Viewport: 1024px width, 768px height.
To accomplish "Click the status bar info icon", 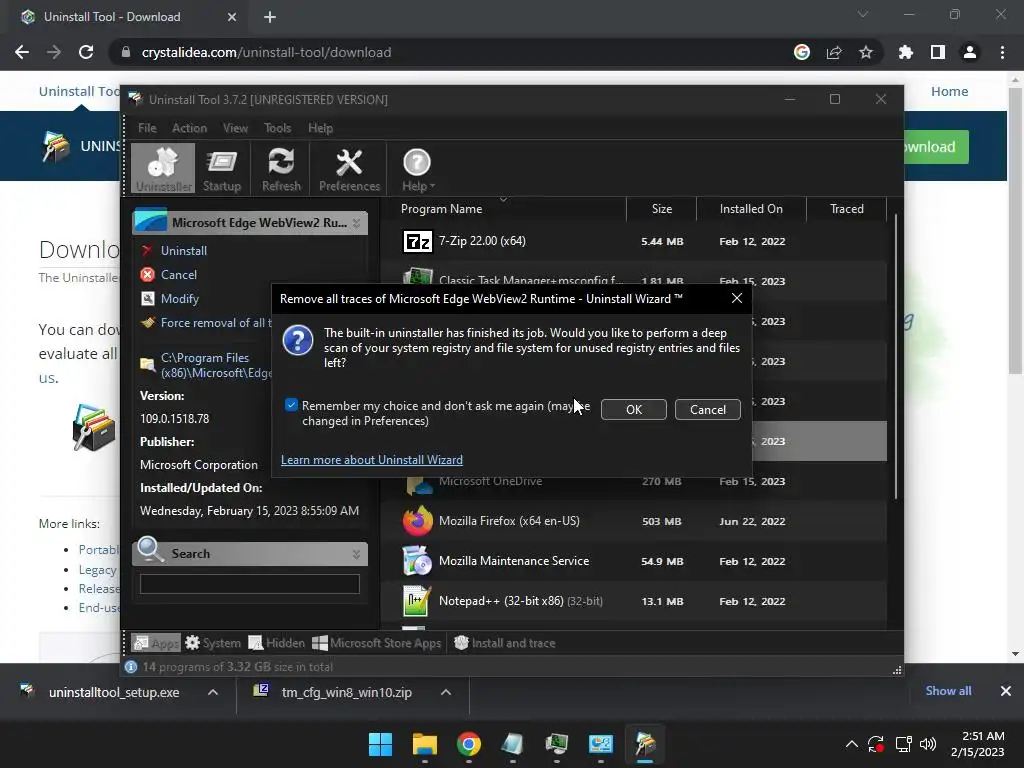I will point(131,667).
